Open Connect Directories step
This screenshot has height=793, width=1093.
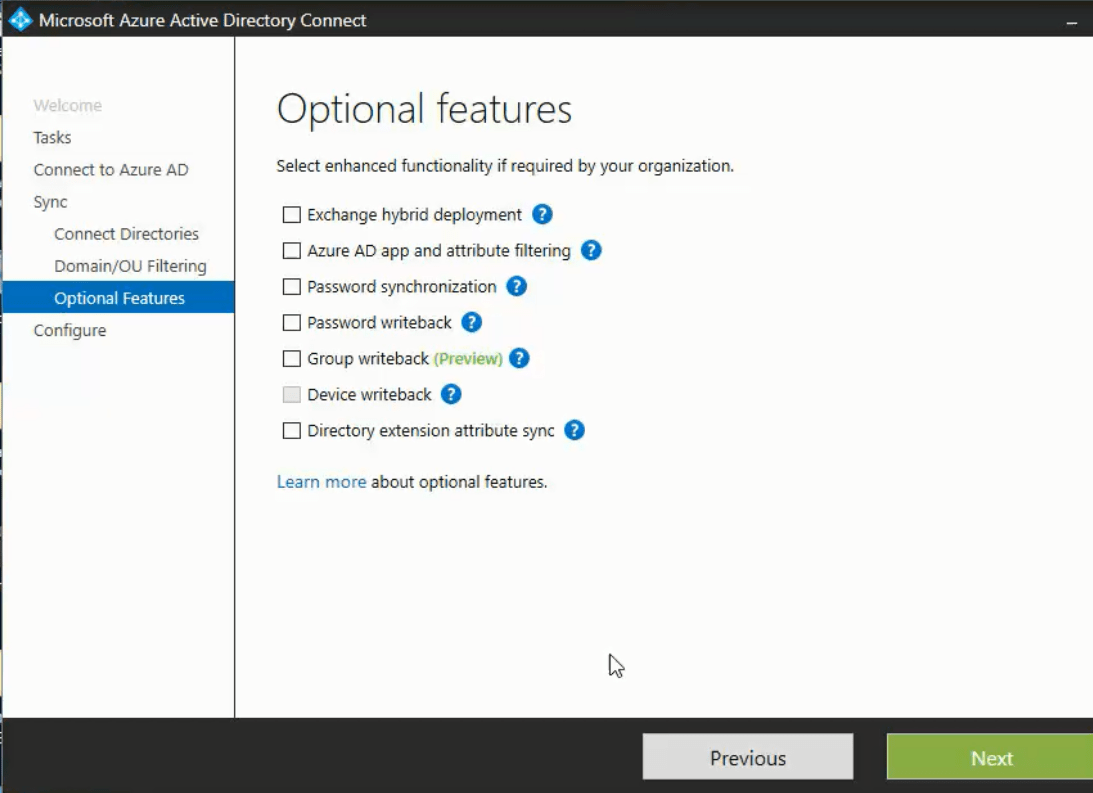pyautogui.click(x=126, y=233)
